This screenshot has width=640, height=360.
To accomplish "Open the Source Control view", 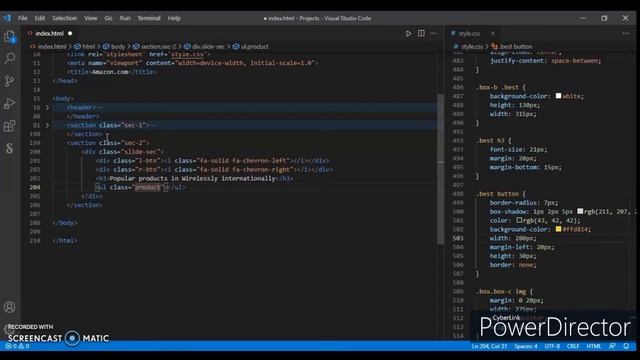I will [x=10, y=80].
